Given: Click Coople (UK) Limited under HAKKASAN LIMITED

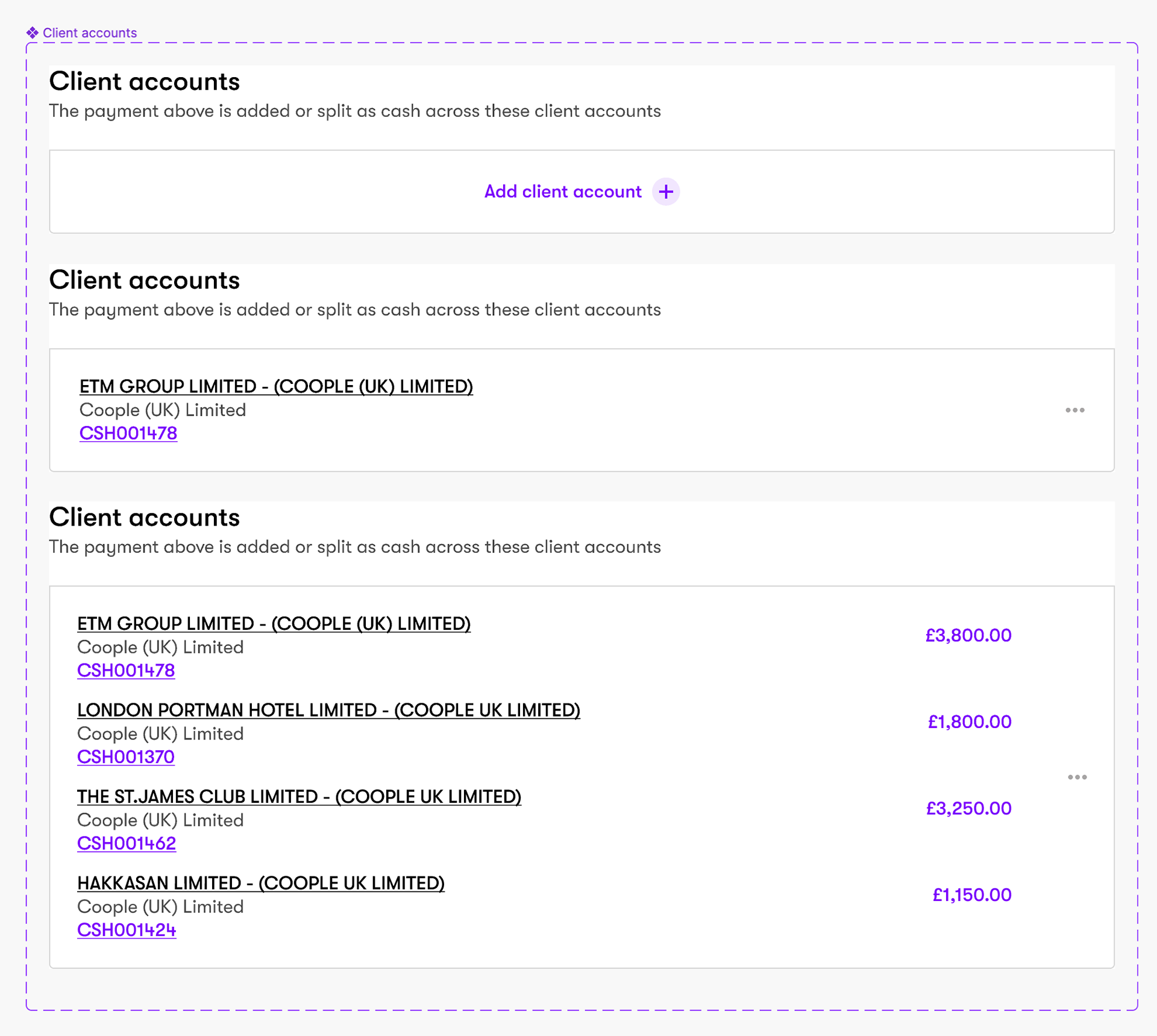Looking at the screenshot, I should [x=160, y=906].
